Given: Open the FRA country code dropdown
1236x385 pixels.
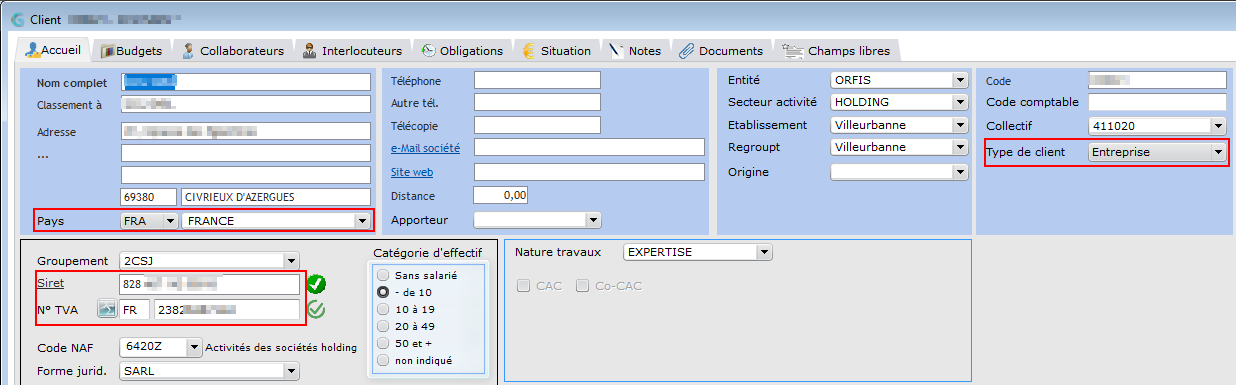Looking at the screenshot, I should pos(170,221).
